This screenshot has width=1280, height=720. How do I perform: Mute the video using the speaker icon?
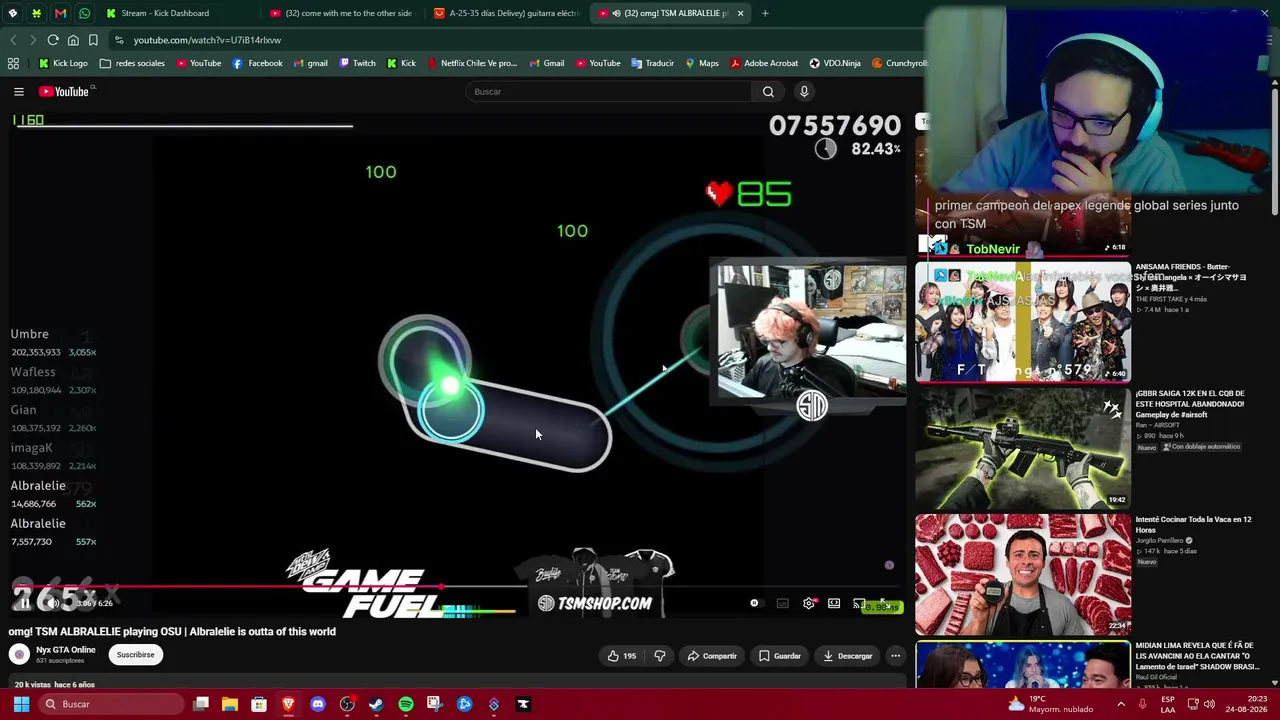[52, 603]
